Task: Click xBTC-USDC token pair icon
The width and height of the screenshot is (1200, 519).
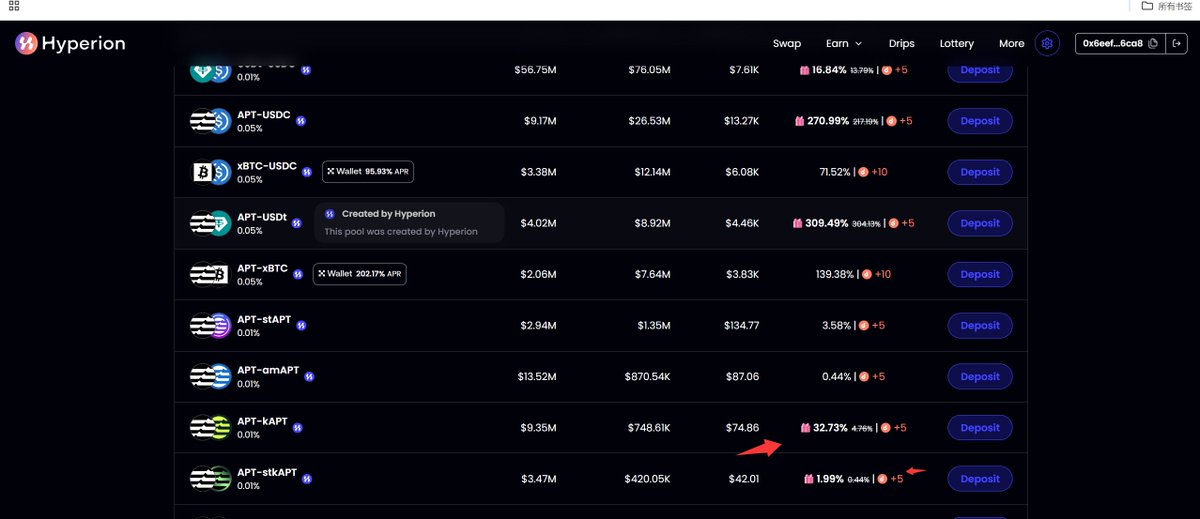Action: [210, 172]
